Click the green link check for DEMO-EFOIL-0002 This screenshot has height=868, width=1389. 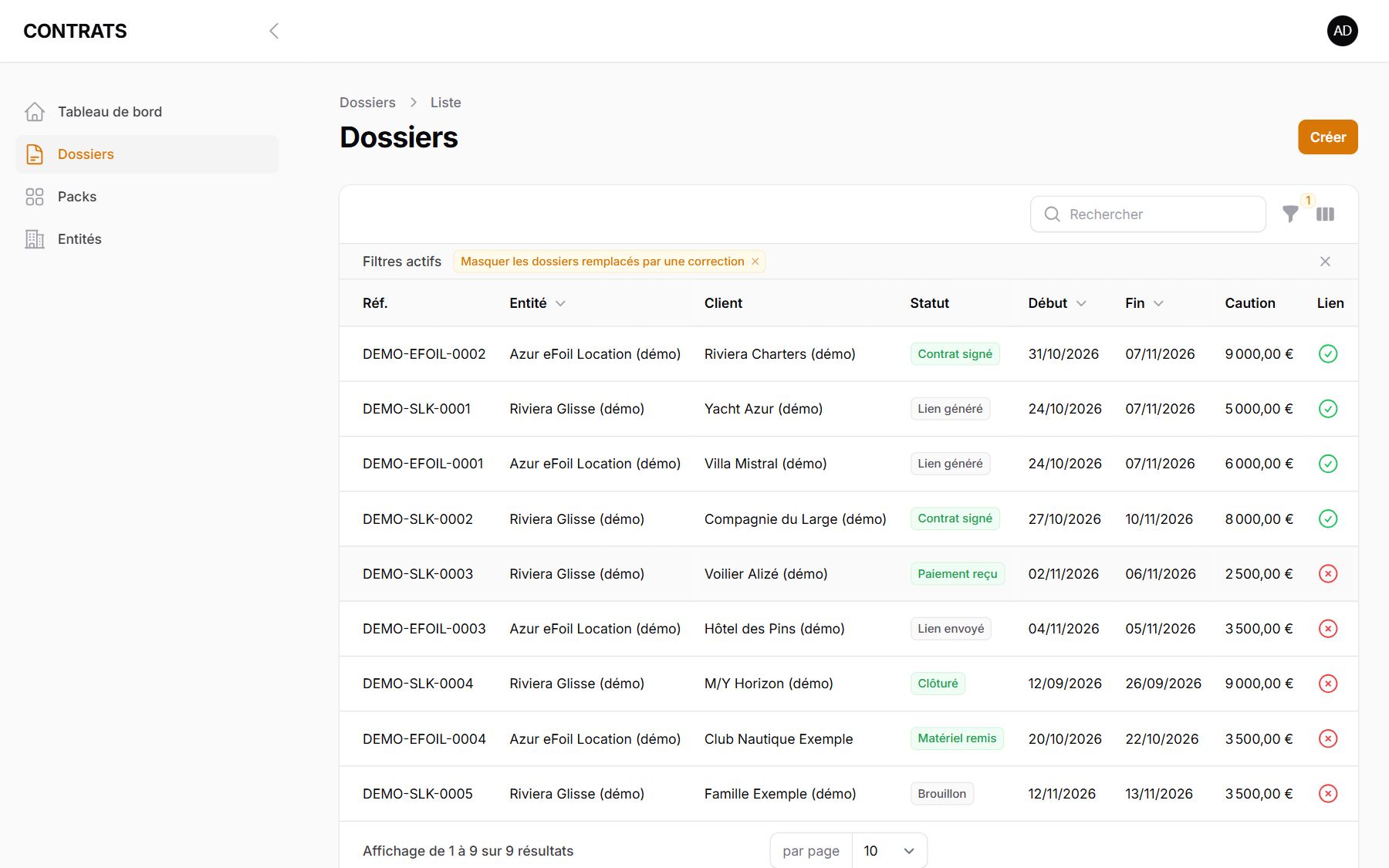[x=1328, y=354]
